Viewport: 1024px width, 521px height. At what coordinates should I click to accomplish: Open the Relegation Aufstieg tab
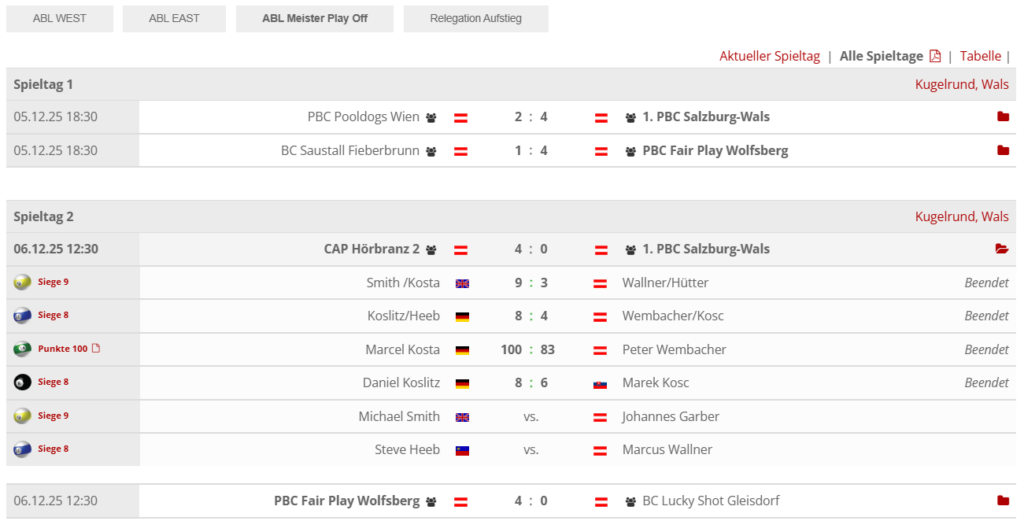[x=475, y=18]
